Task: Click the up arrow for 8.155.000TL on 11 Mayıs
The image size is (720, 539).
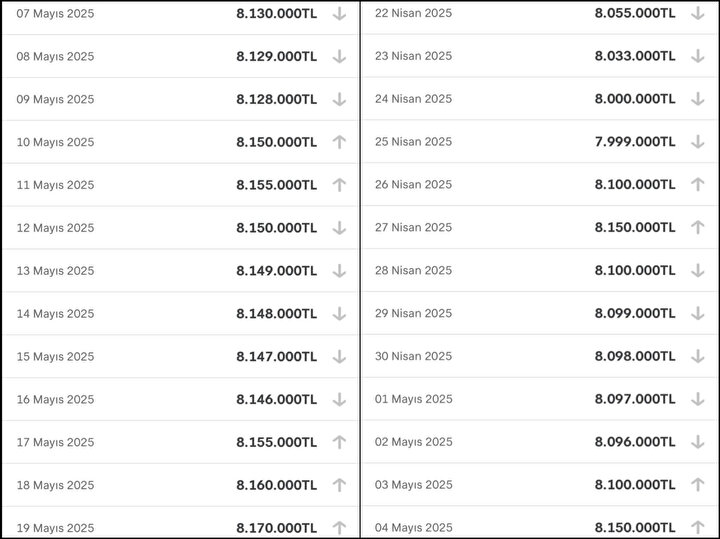Action: (339, 185)
